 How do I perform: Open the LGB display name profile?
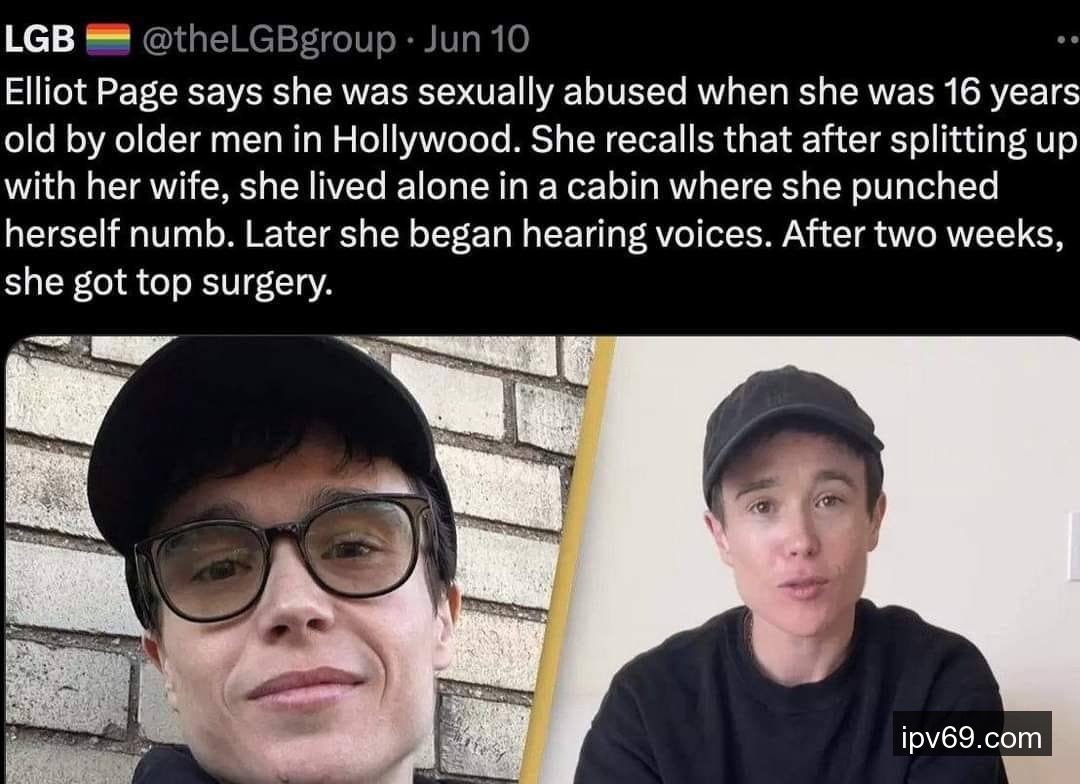pos(39,39)
